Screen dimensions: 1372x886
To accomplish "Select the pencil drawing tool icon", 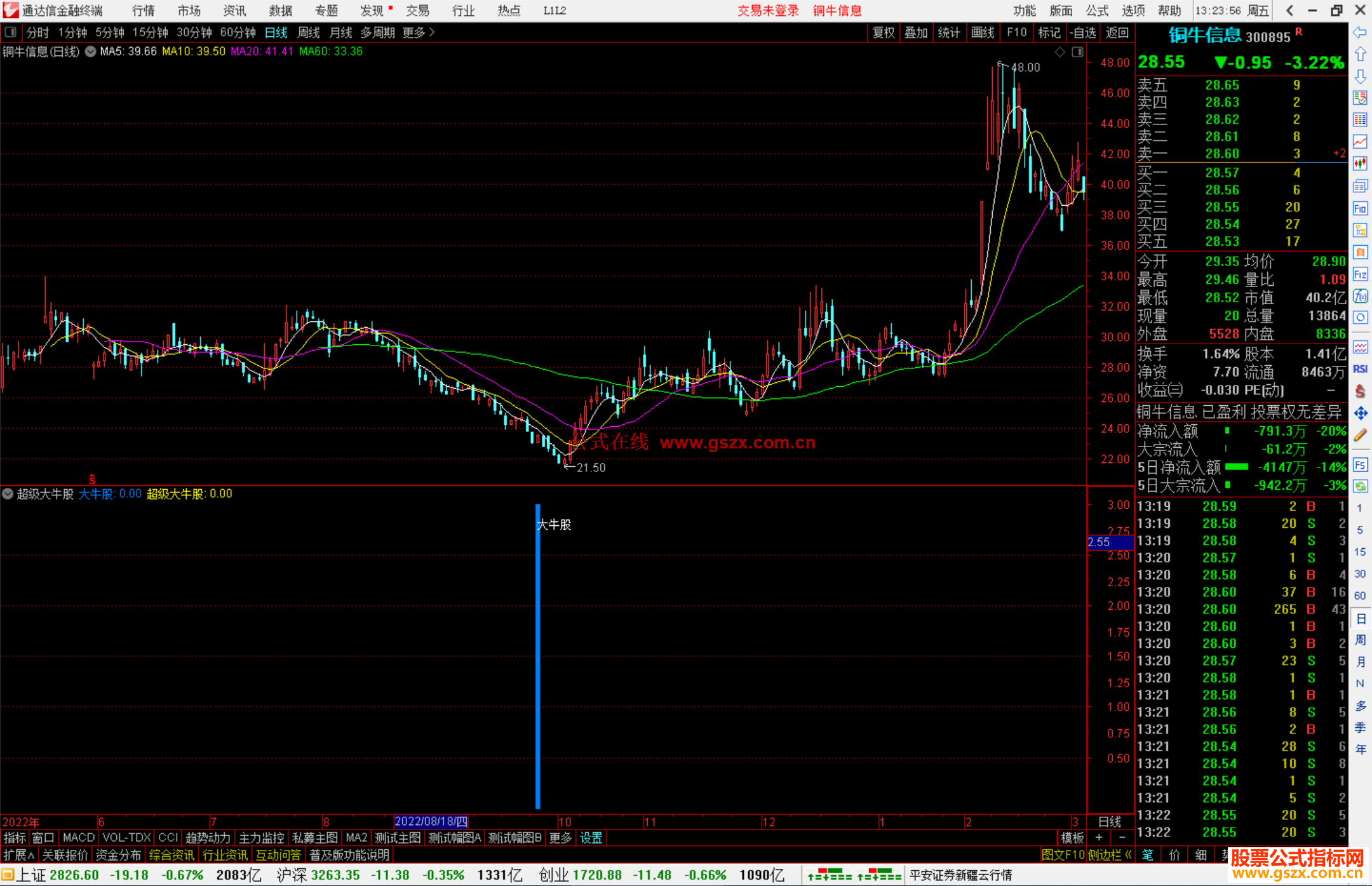I will pos(1360,436).
